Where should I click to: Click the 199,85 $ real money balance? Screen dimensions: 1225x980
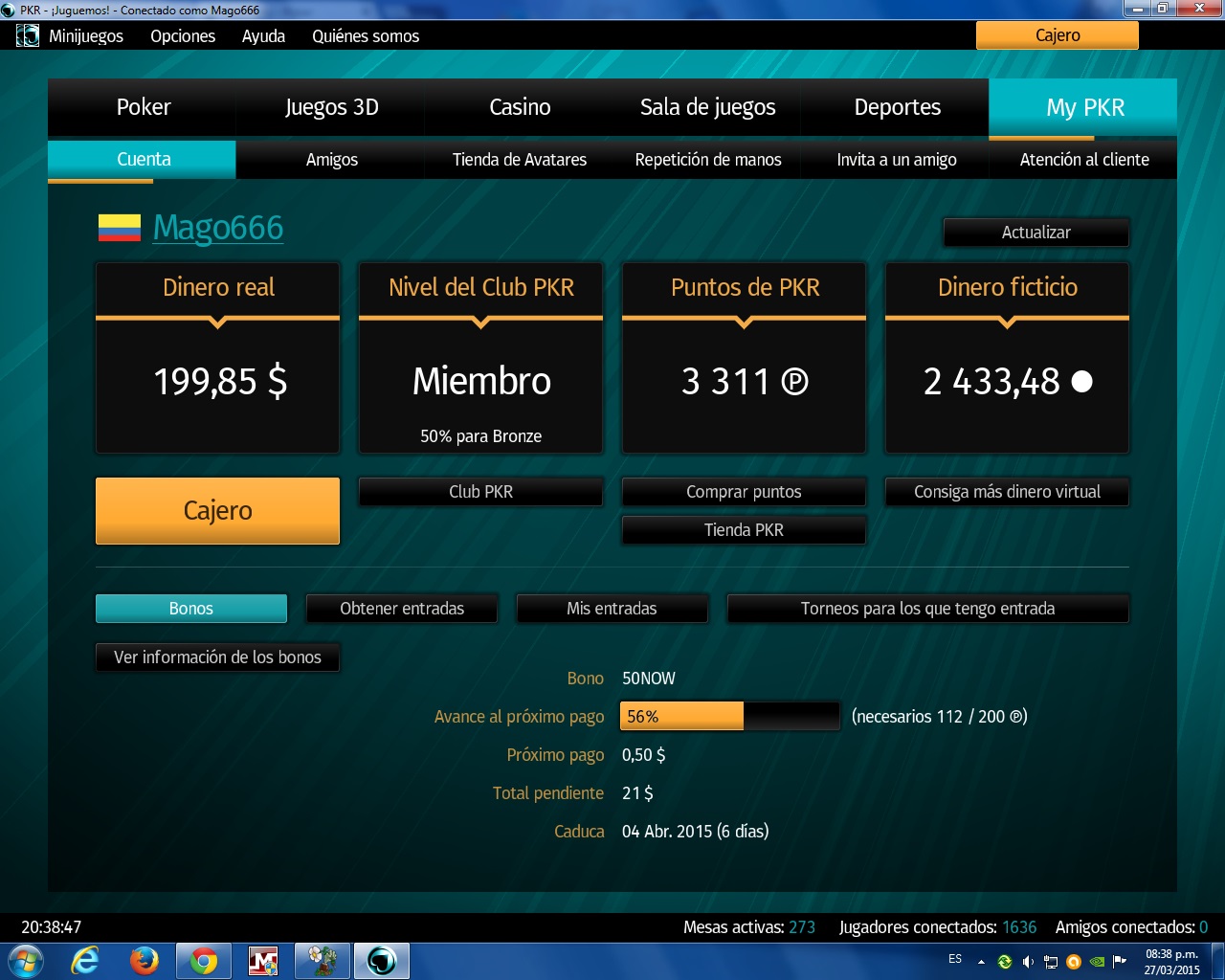click(x=220, y=382)
